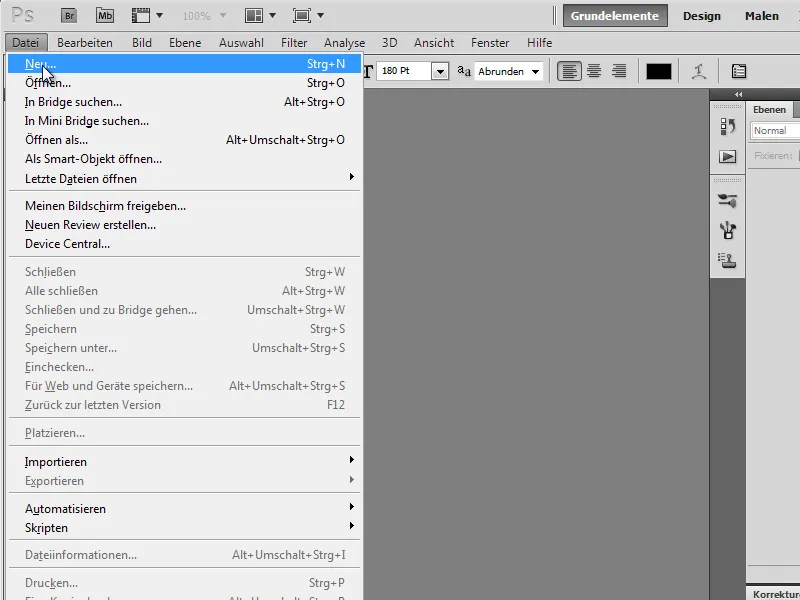Open the View Extras dropdown arrow
The width and height of the screenshot is (800, 600).
pos(159,16)
